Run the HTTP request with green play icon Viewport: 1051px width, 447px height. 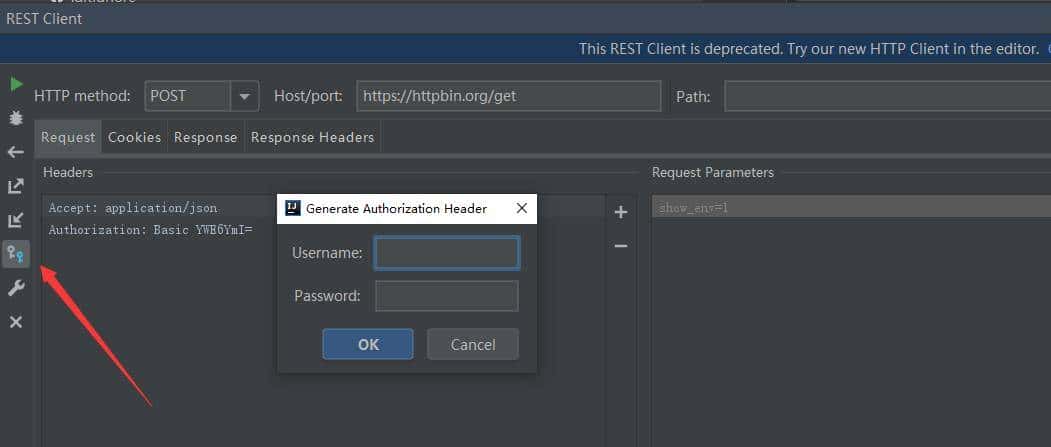point(16,85)
